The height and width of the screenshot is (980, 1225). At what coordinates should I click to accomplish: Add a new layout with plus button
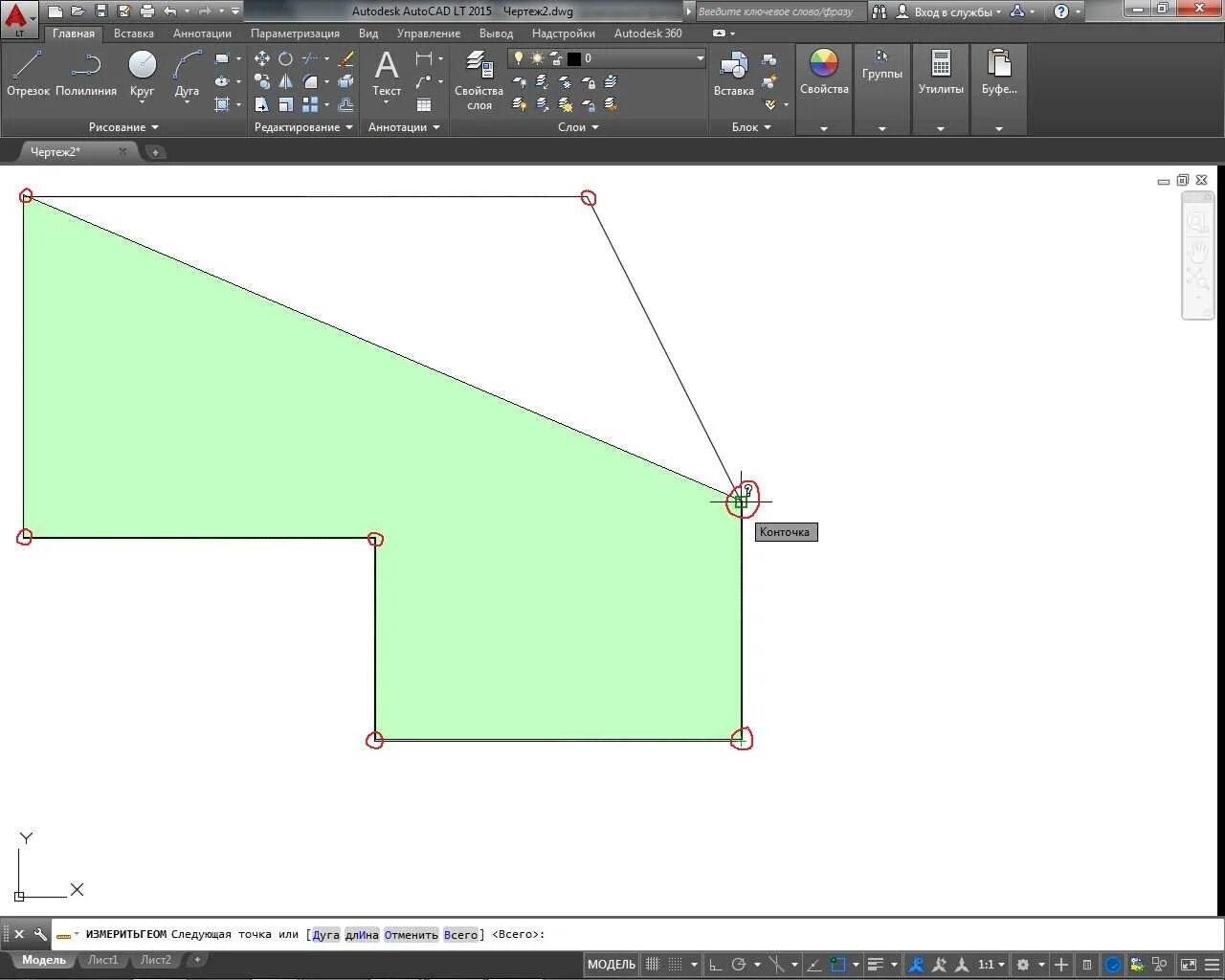point(197,960)
